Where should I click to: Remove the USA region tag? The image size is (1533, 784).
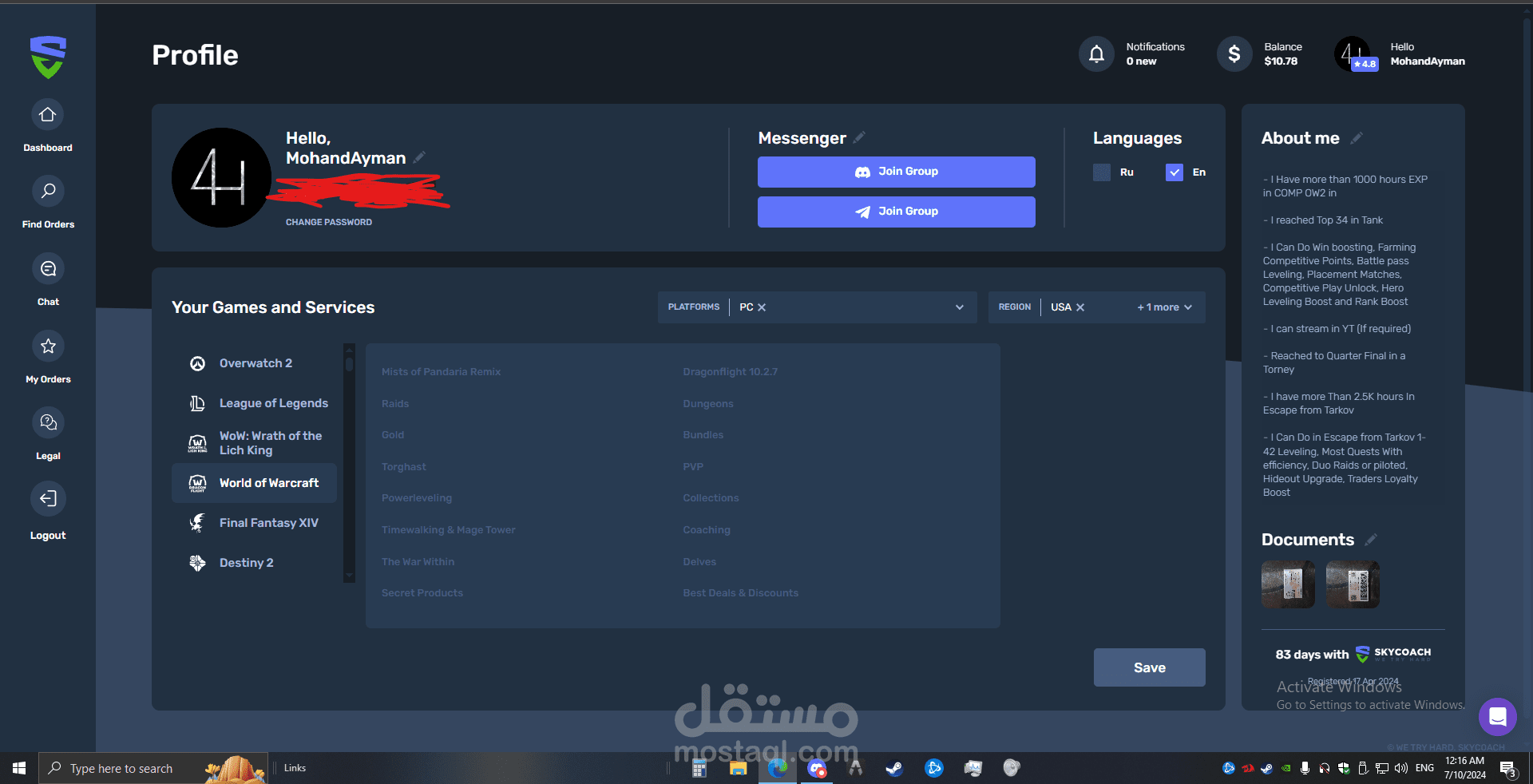coord(1080,307)
